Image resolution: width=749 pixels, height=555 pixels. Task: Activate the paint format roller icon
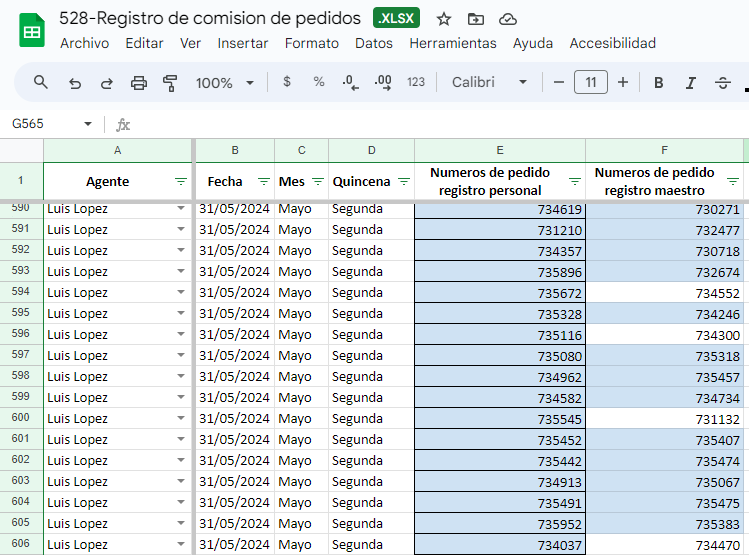point(170,83)
